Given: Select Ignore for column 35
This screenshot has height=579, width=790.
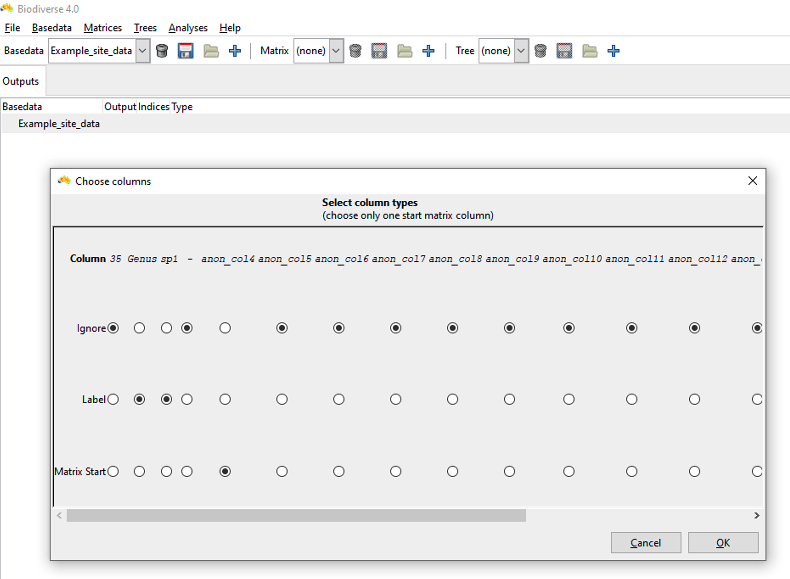Looking at the screenshot, I should (113, 328).
